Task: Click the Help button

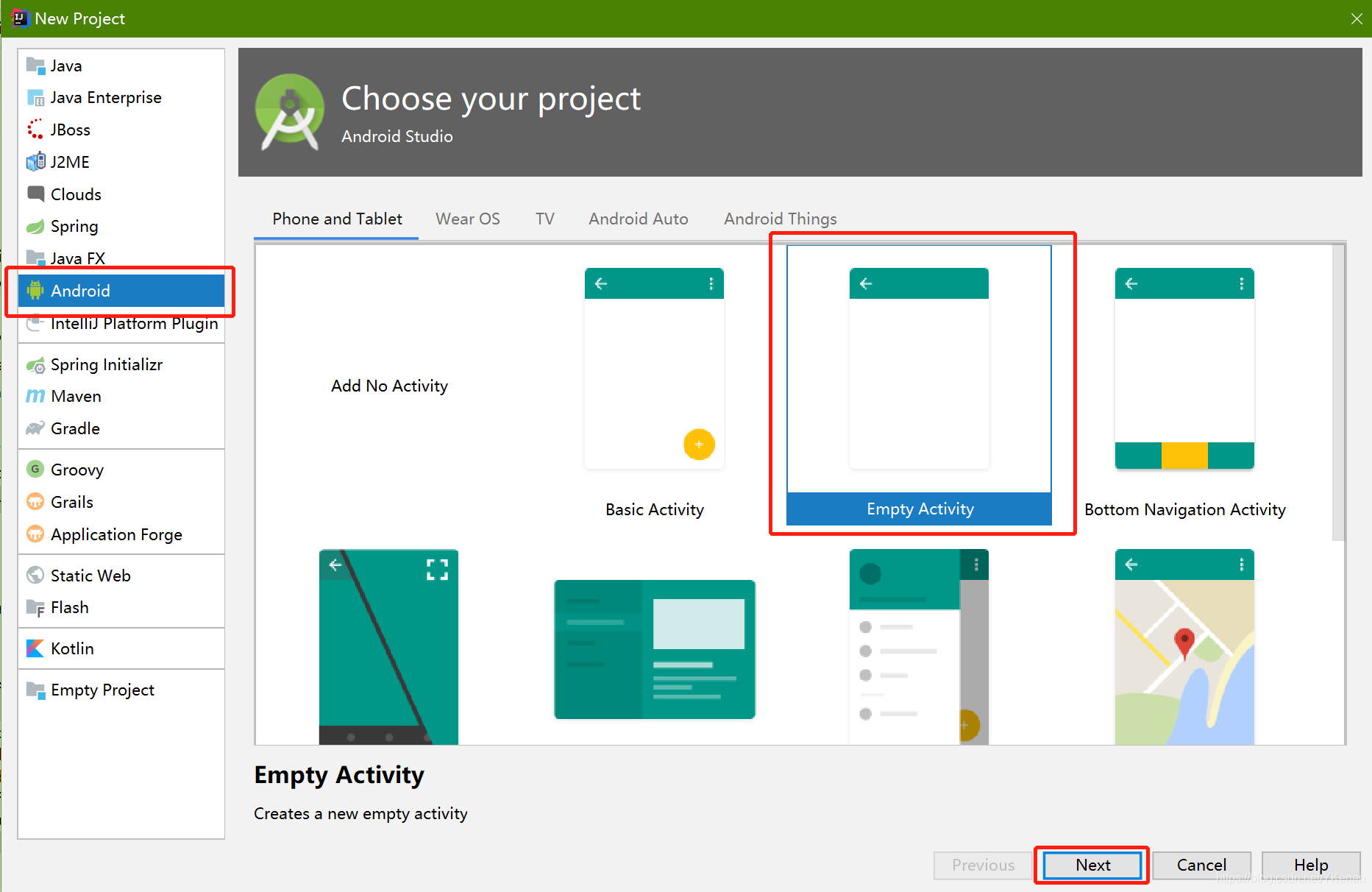Action: (1311, 866)
